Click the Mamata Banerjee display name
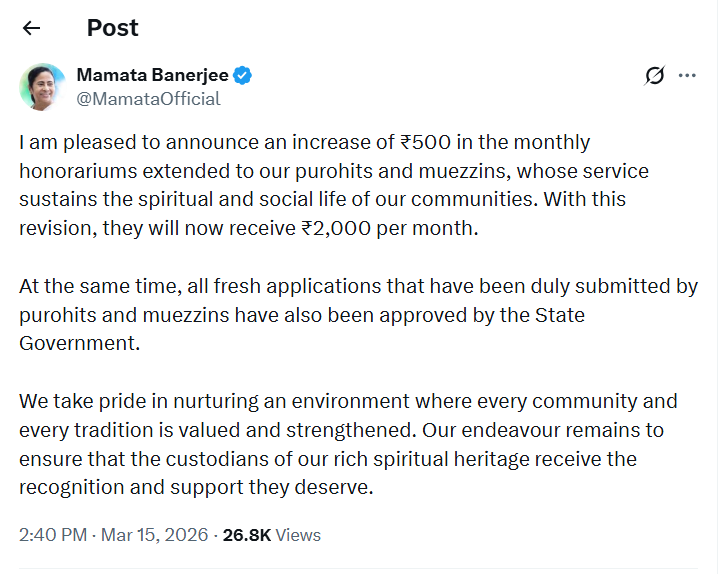718x574 pixels. pos(152,75)
